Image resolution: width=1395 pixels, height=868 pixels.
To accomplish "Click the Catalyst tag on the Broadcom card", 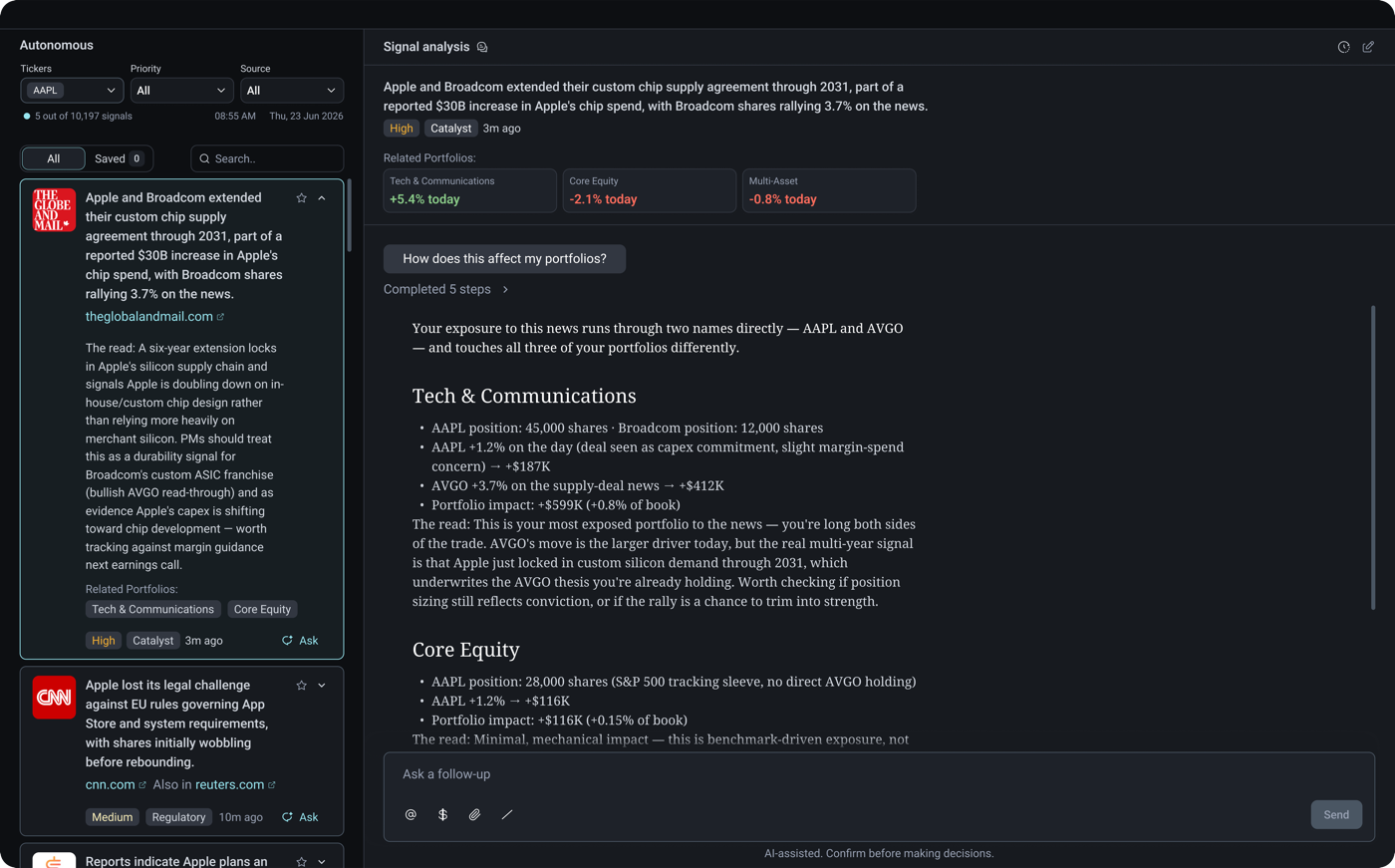I will coord(152,640).
